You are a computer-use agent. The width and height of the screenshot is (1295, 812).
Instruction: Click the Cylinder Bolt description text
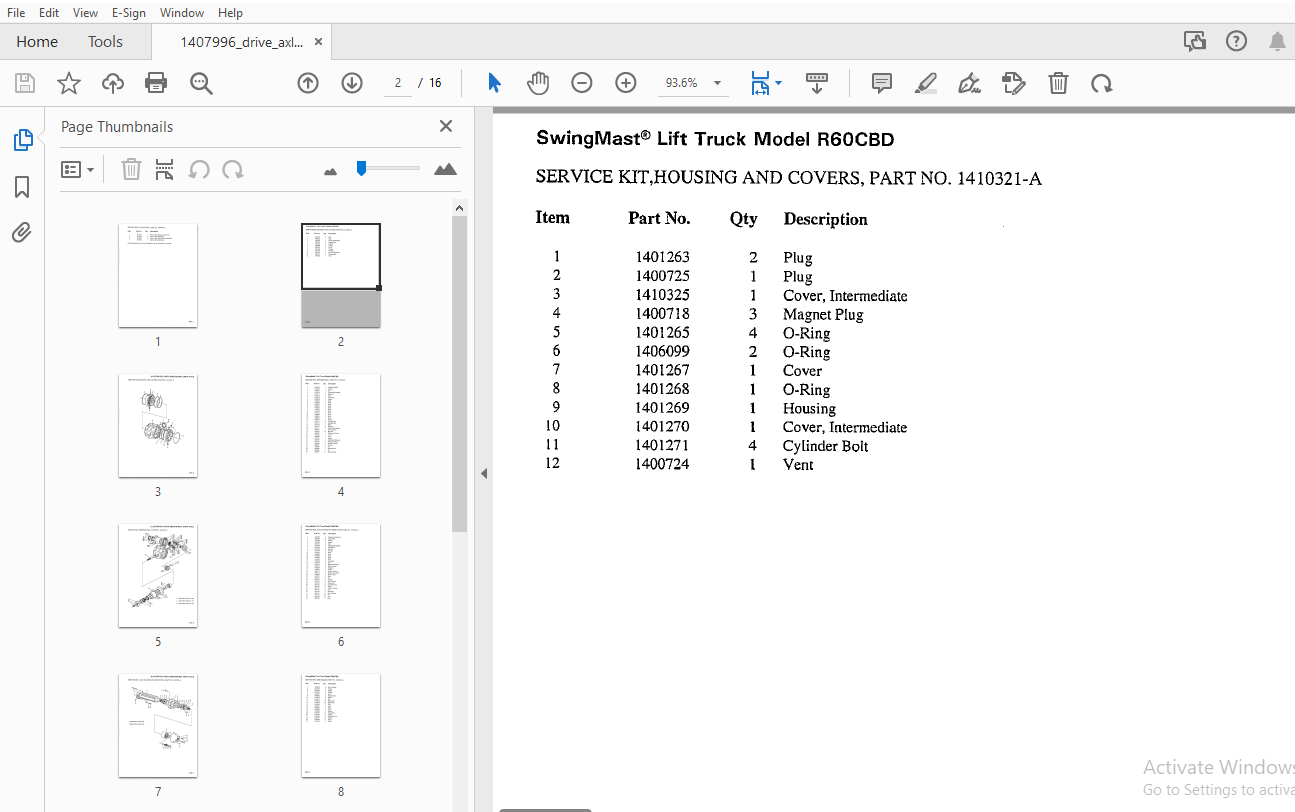coord(826,446)
